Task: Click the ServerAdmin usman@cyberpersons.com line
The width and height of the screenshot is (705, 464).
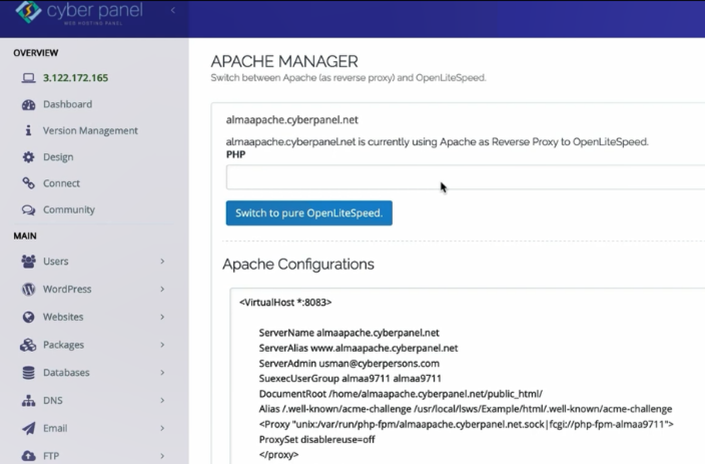Action: click(x=349, y=363)
